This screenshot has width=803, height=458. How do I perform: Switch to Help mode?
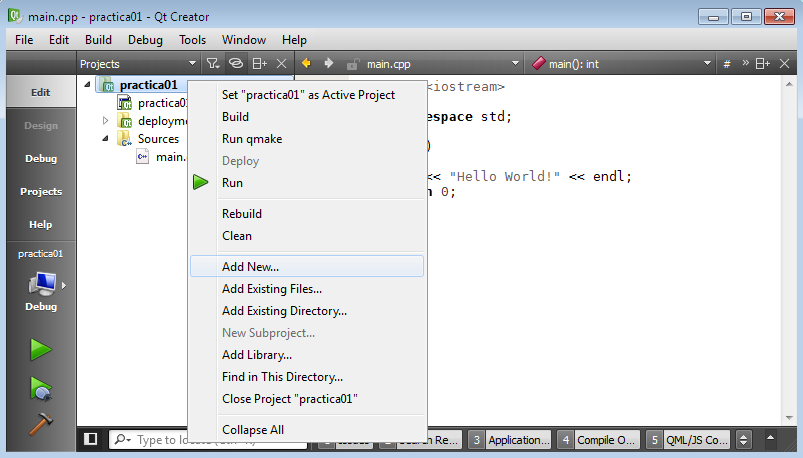tap(40, 224)
